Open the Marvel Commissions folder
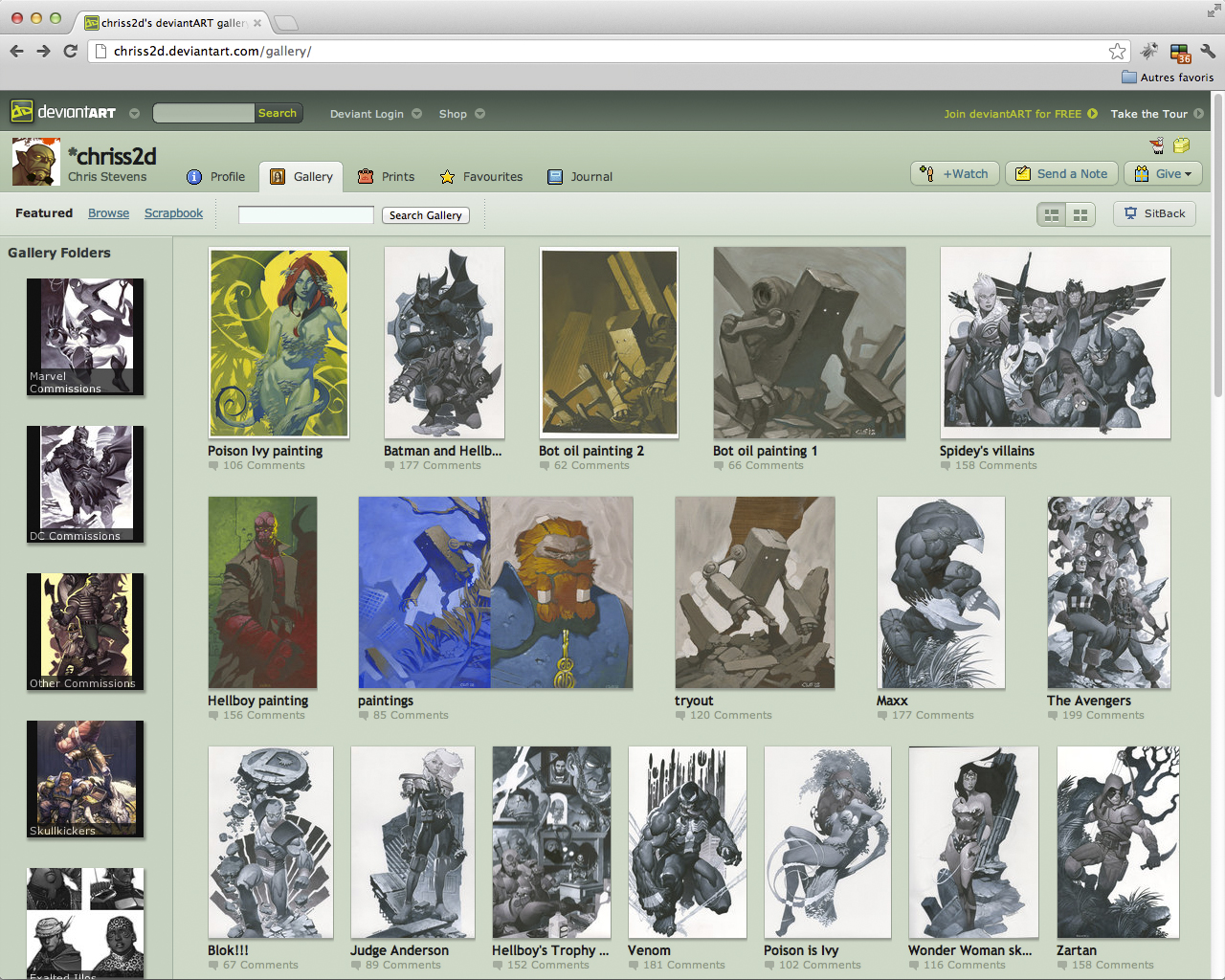Viewport: 1225px width, 980px height. (x=85, y=337)
